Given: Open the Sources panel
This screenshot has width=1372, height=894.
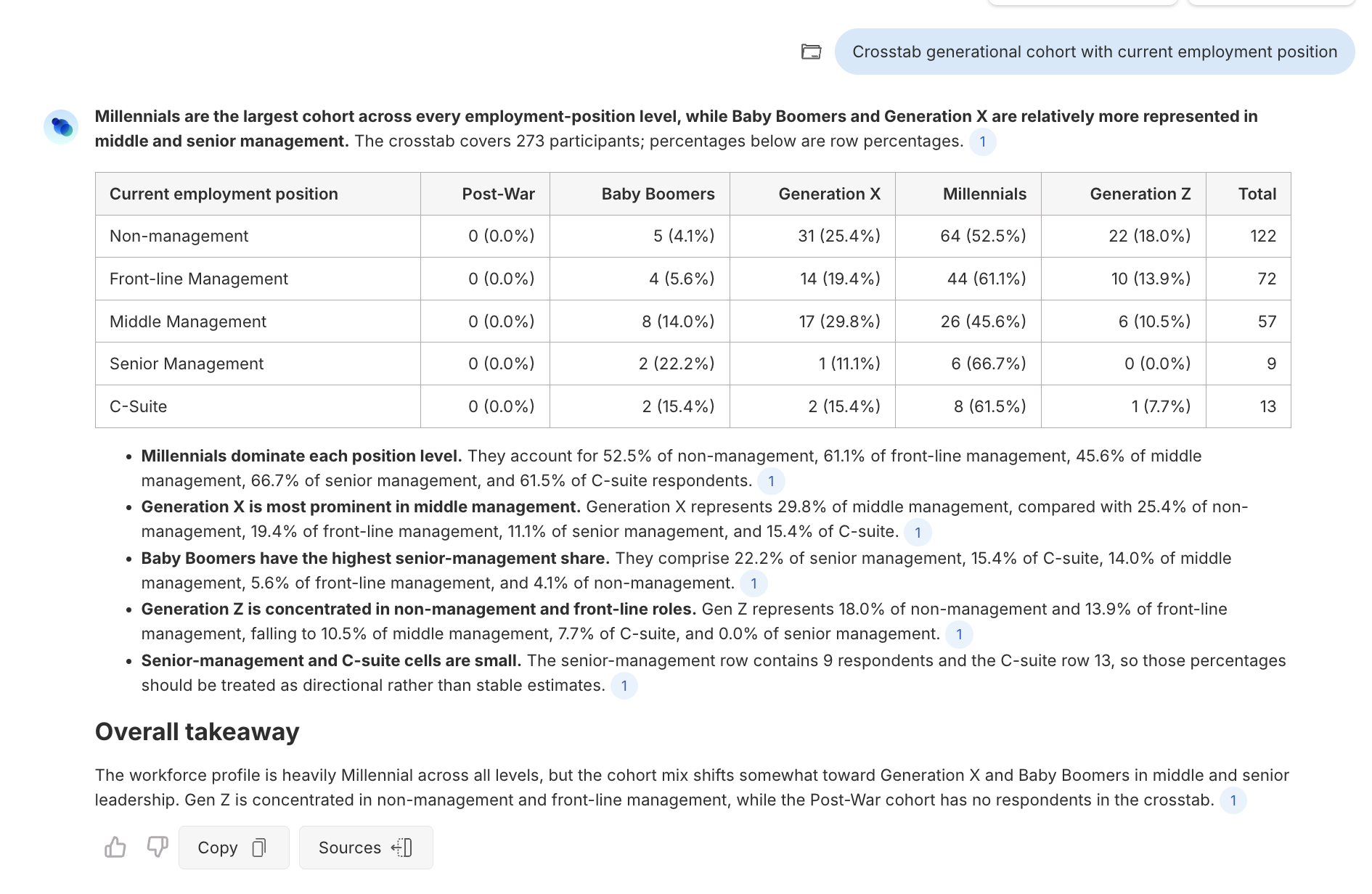Looking at the screenshot, I should coord(366,848).
